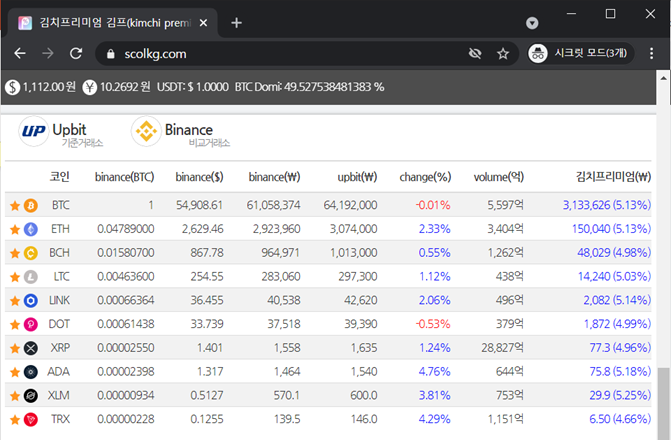The image size is (671, 440).
Task: Open a new tab with plus button
Action: (236, 23)
